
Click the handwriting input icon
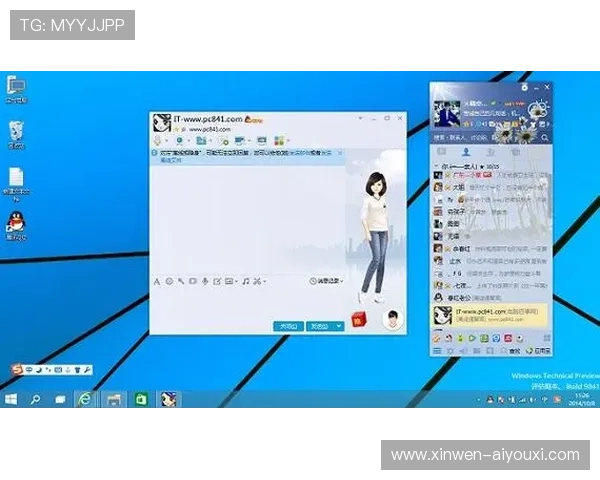coord(217,282)
